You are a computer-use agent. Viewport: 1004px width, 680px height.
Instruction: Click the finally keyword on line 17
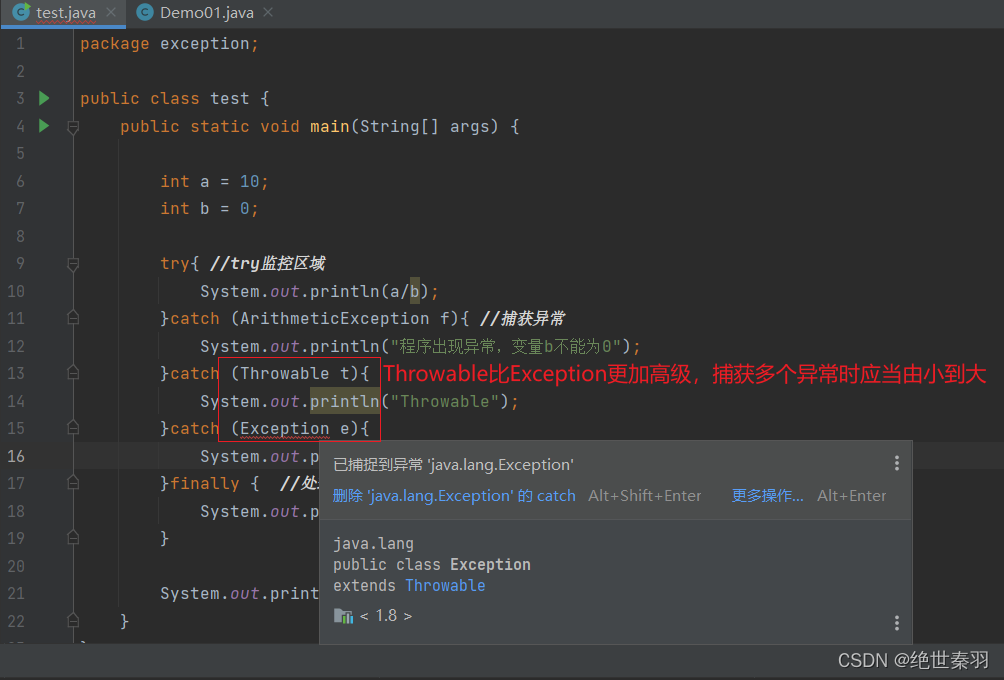pos(205,483)
